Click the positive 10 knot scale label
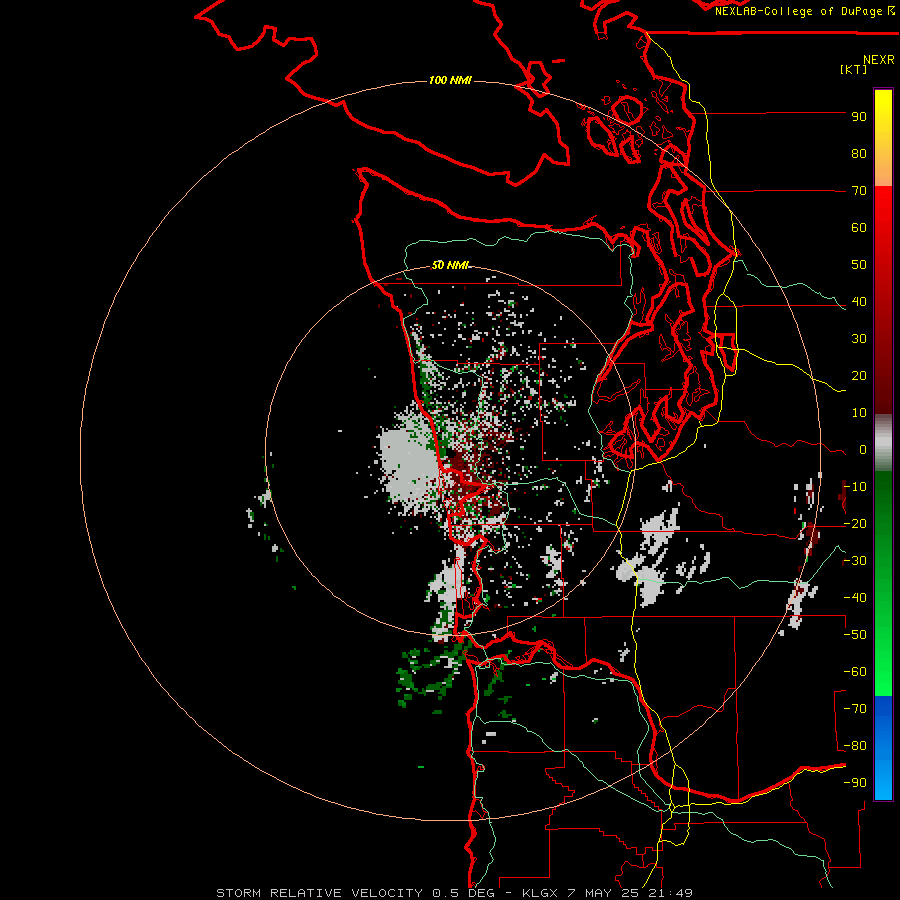Screen dimensions: 900x900 tap(859, 413)
